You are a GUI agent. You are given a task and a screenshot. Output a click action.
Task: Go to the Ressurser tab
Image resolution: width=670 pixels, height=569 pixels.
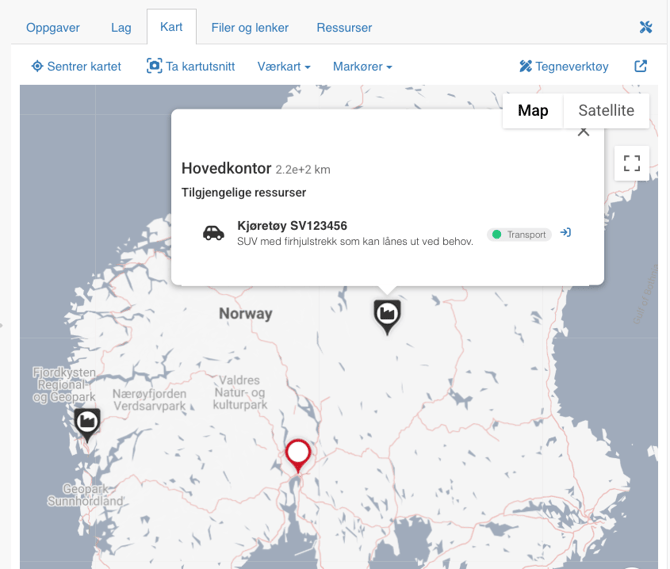(x=344, y=28)
